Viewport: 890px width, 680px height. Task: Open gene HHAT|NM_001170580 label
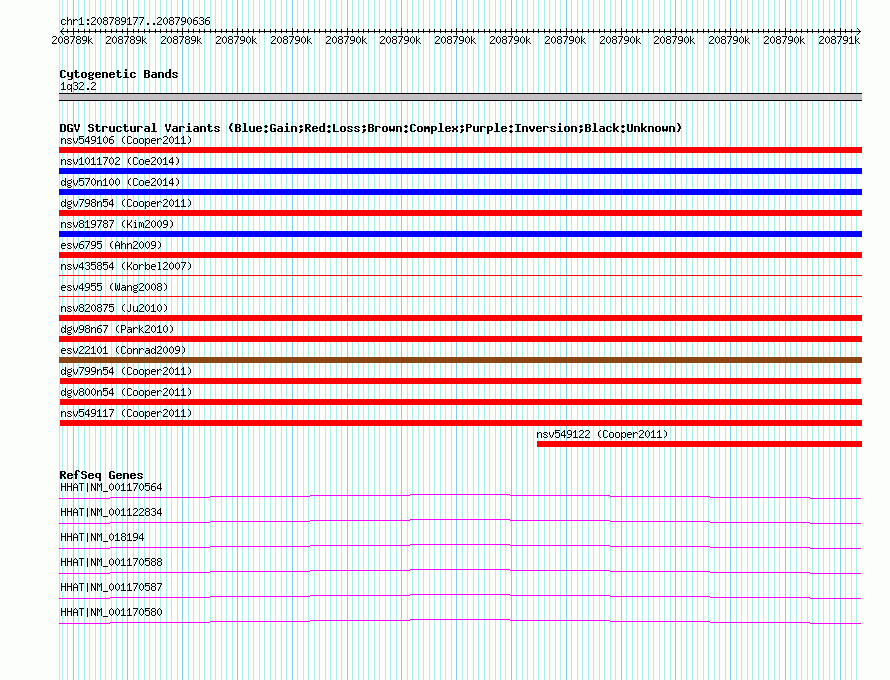[111, 612]
